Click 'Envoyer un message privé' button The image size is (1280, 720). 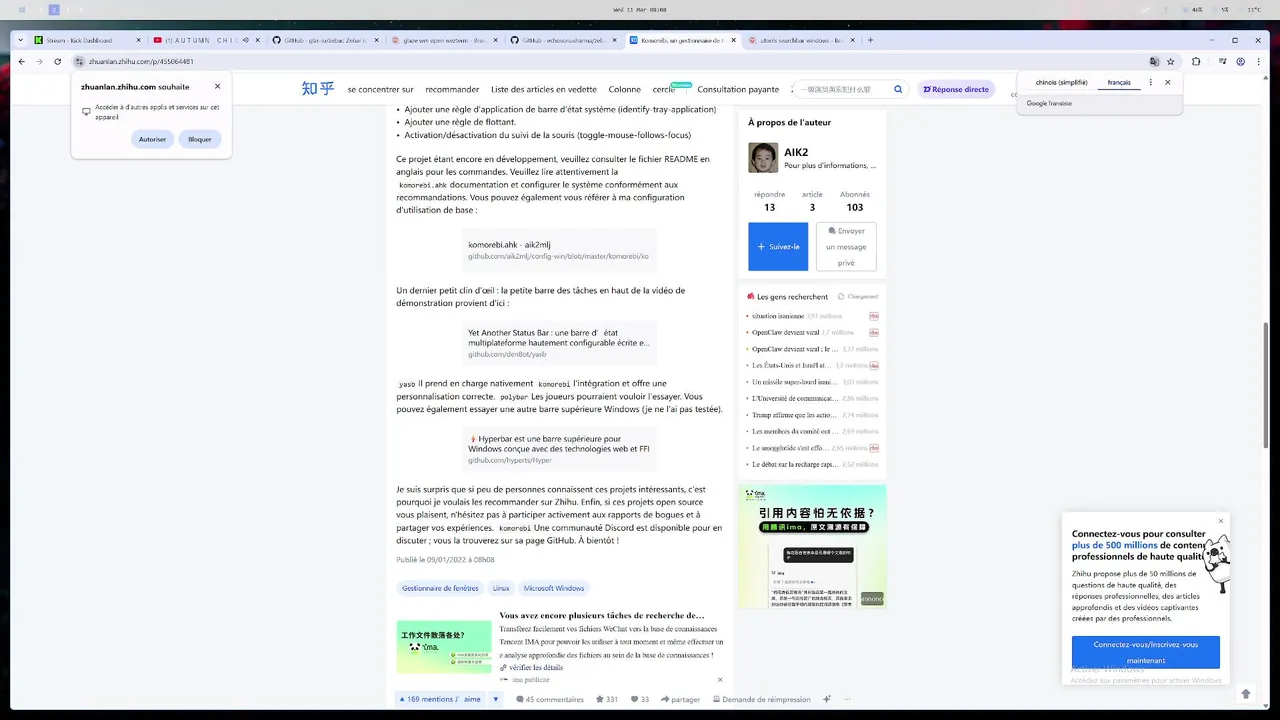tap(846, 246)
